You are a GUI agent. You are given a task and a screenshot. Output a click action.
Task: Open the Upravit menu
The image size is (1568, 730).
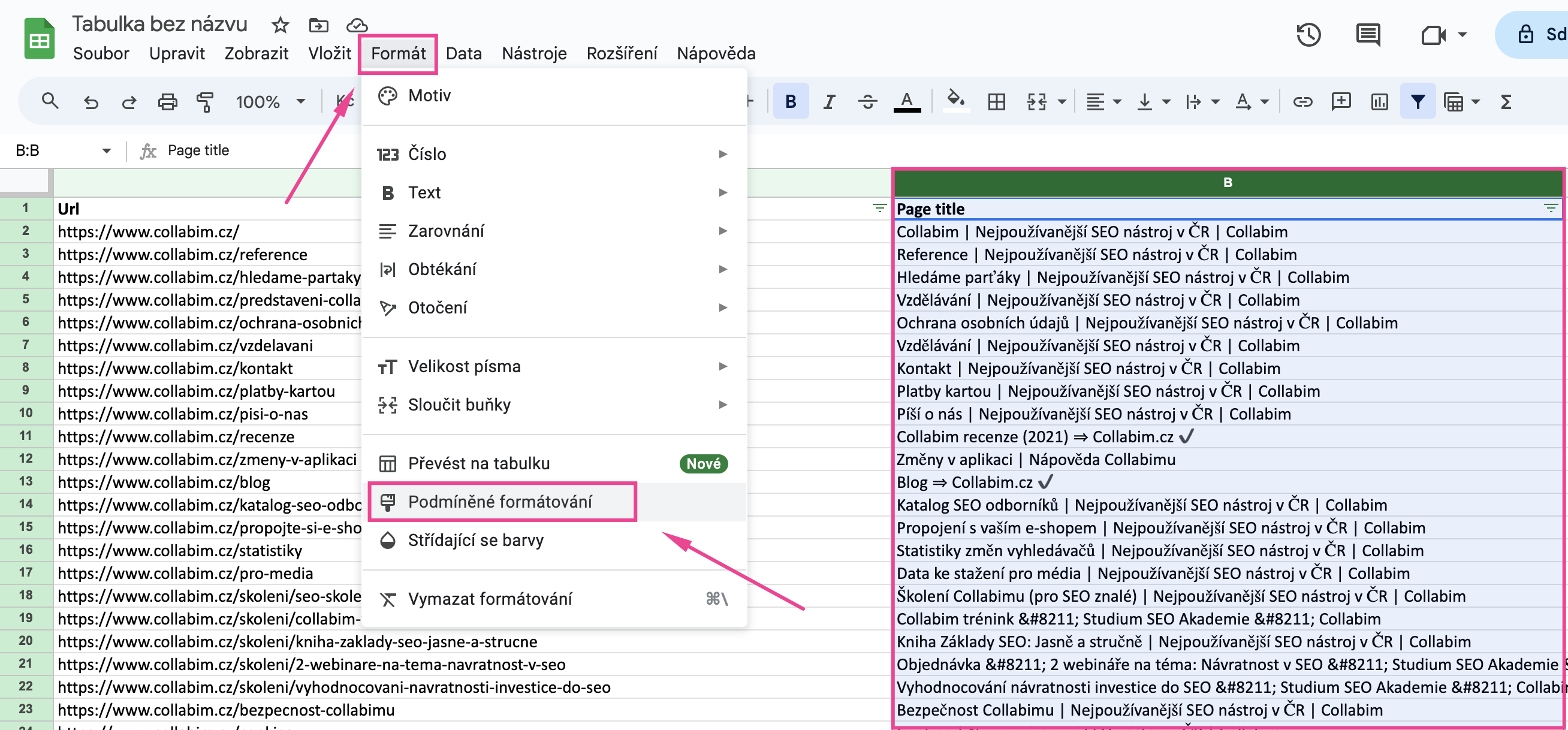click(x=177, y=53)
